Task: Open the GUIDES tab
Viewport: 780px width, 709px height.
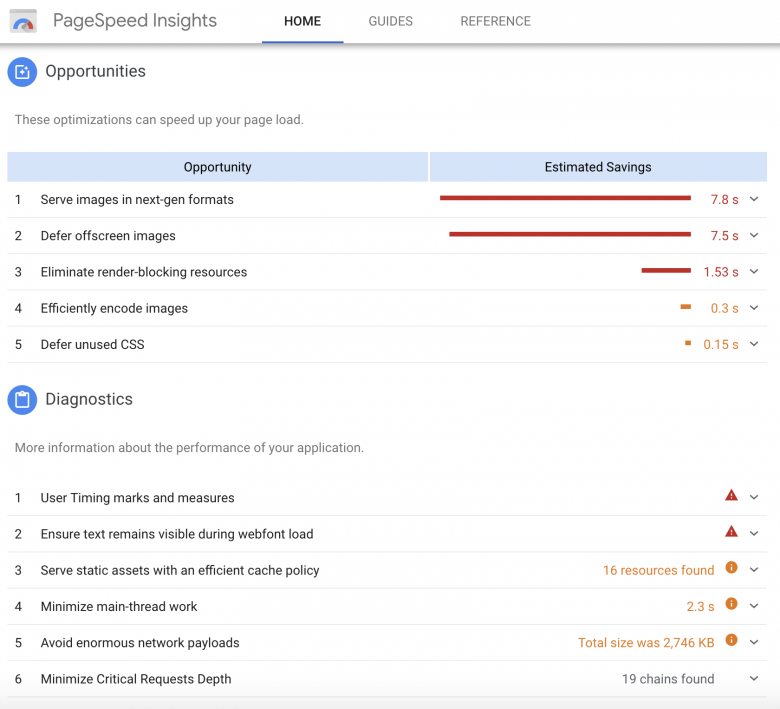Action: (390, 21)
